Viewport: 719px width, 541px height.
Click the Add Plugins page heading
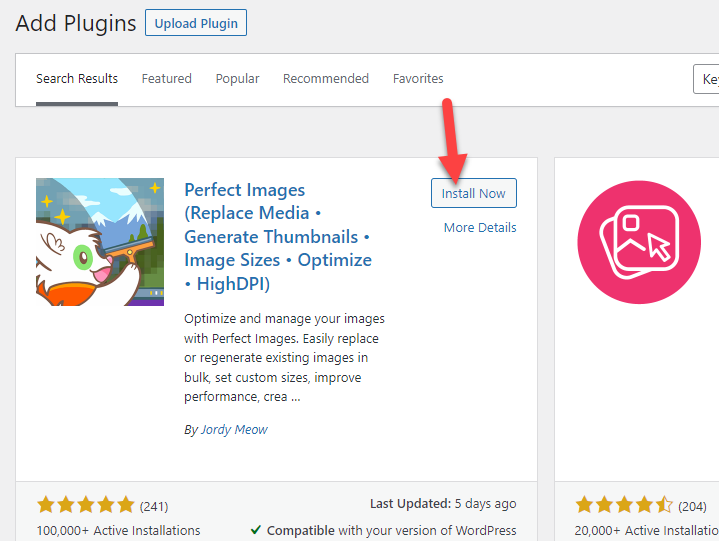point(76,23)
